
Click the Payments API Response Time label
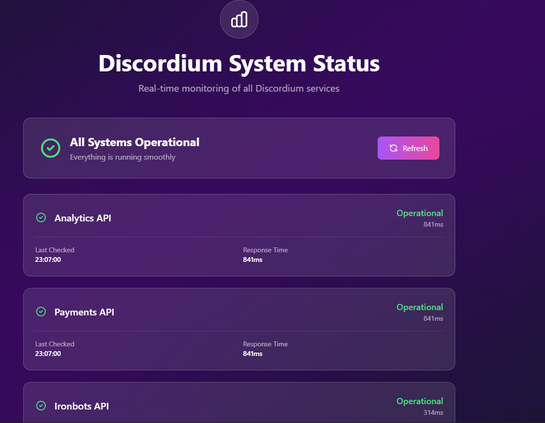(265, 344)
